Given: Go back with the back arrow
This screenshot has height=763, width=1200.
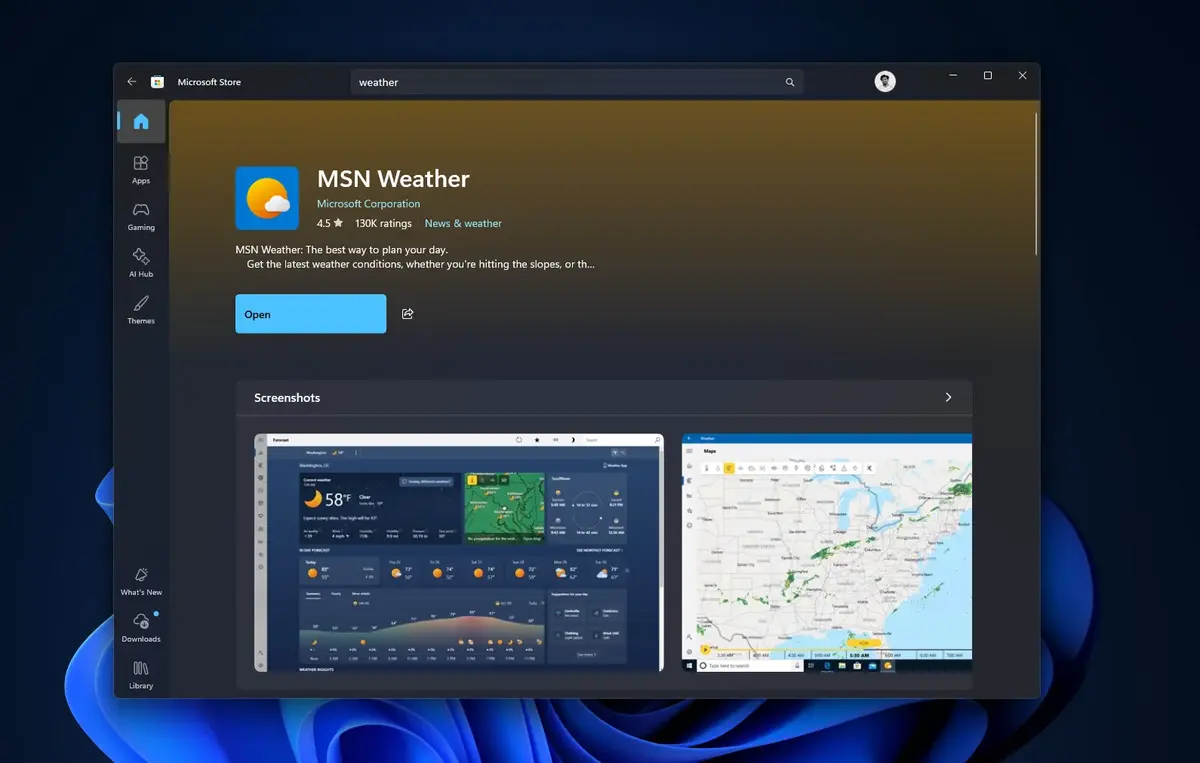Looking at the screenshot, I should coord(132,82).
